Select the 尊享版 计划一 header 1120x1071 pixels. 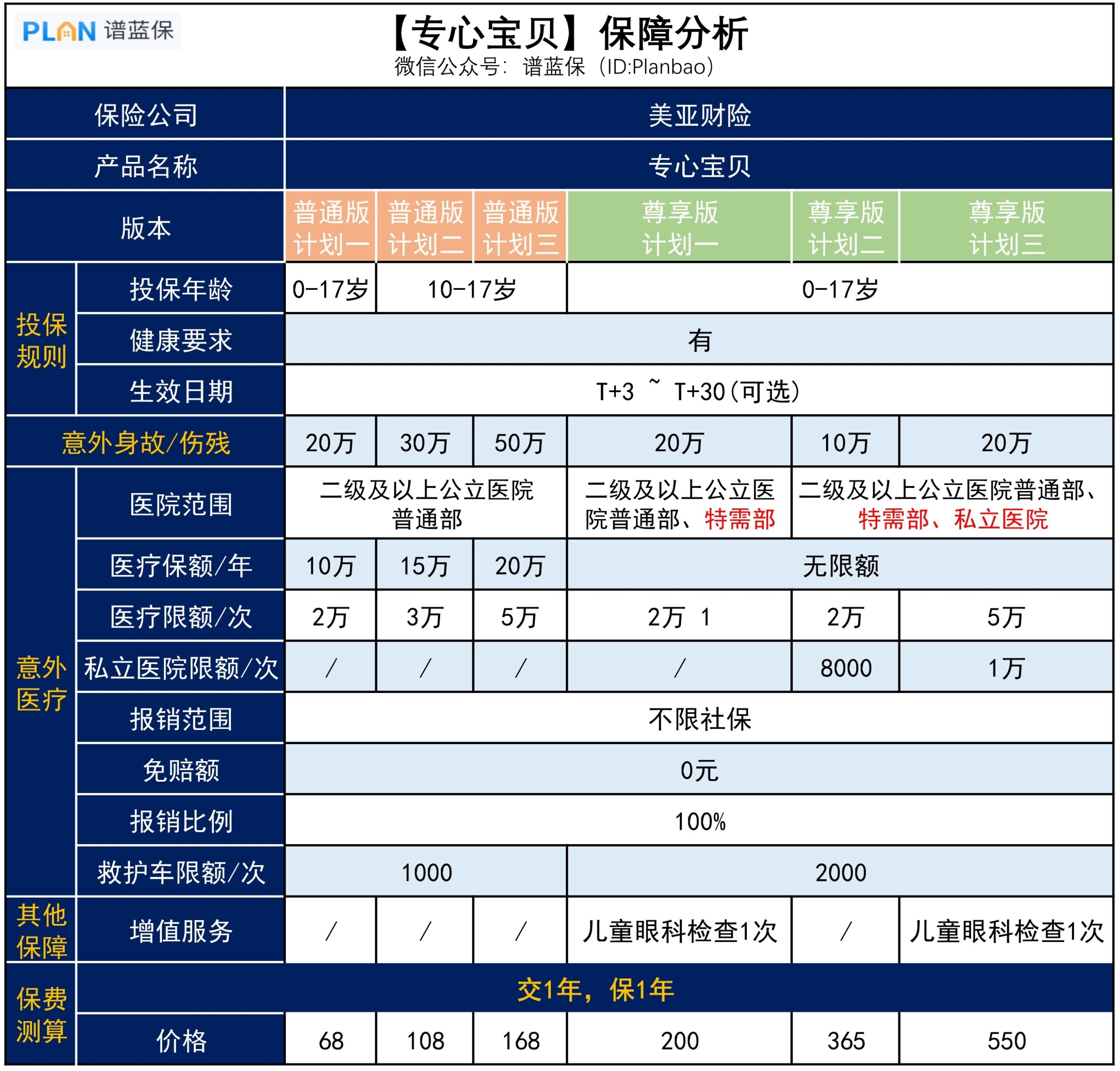[679, 228]
